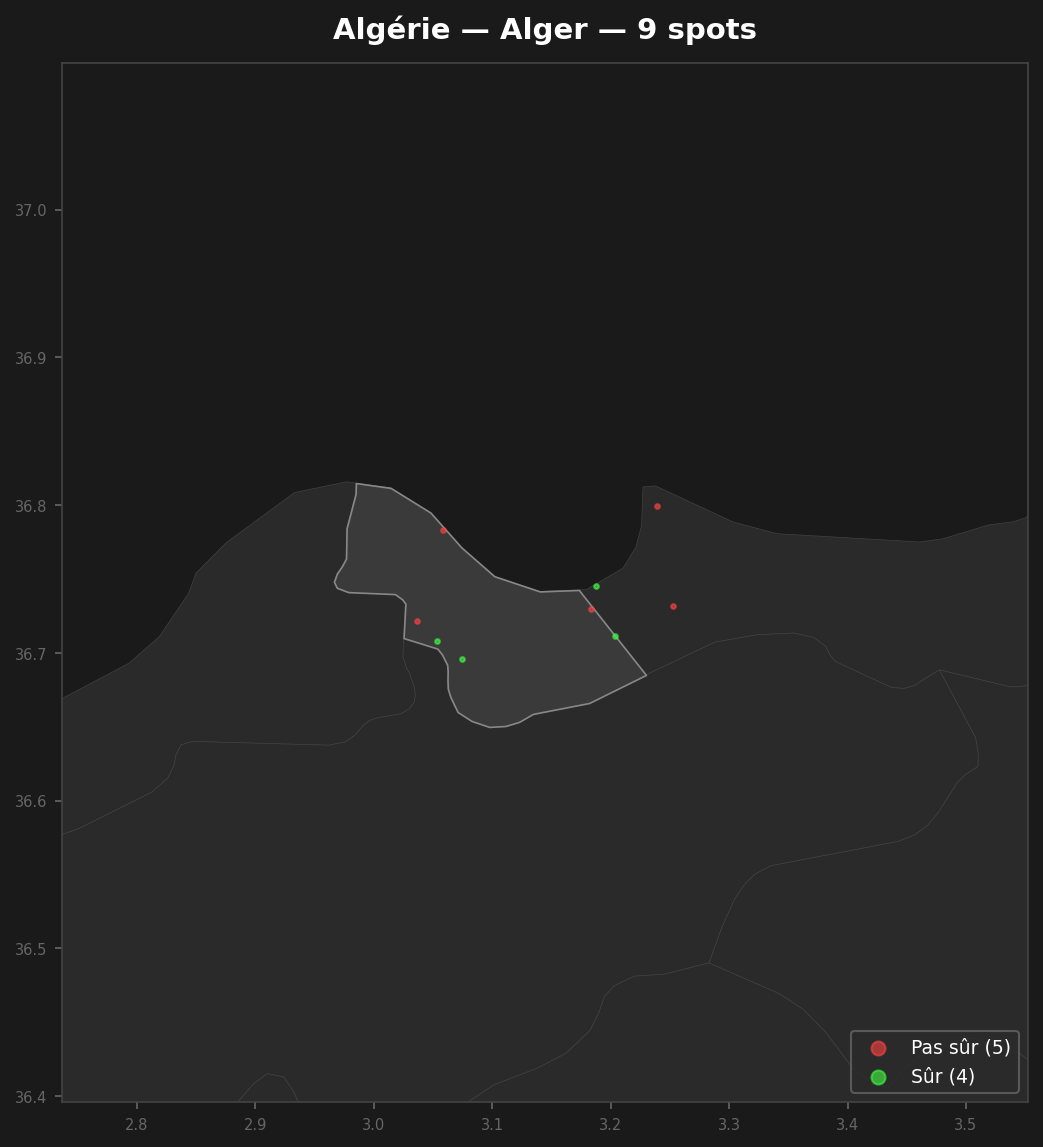Click the y-axis tick label 36.8
The height and width of the screenshot is (1147, 1043).
tap(31, 506)
